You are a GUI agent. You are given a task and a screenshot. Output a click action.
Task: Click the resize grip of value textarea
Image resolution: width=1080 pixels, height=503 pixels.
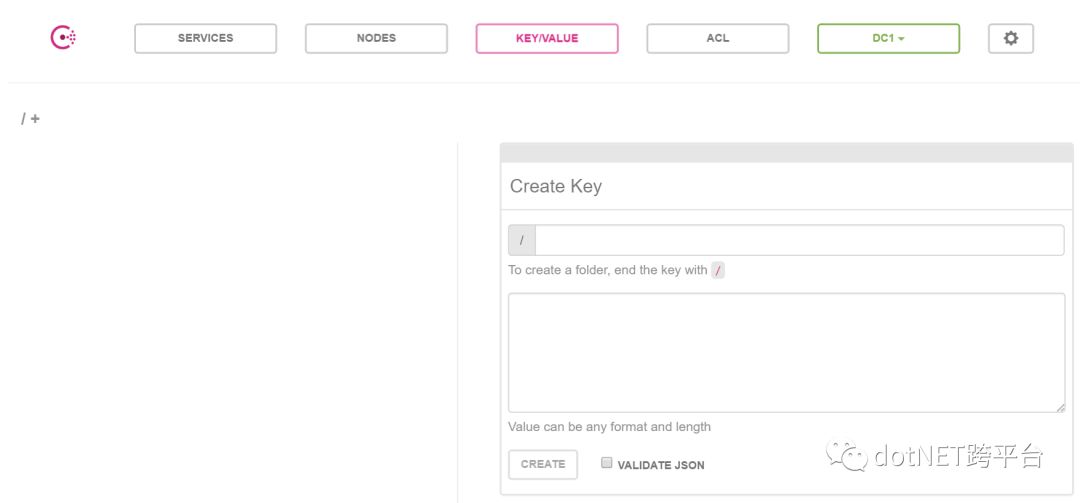click(x=1059, y=406)
